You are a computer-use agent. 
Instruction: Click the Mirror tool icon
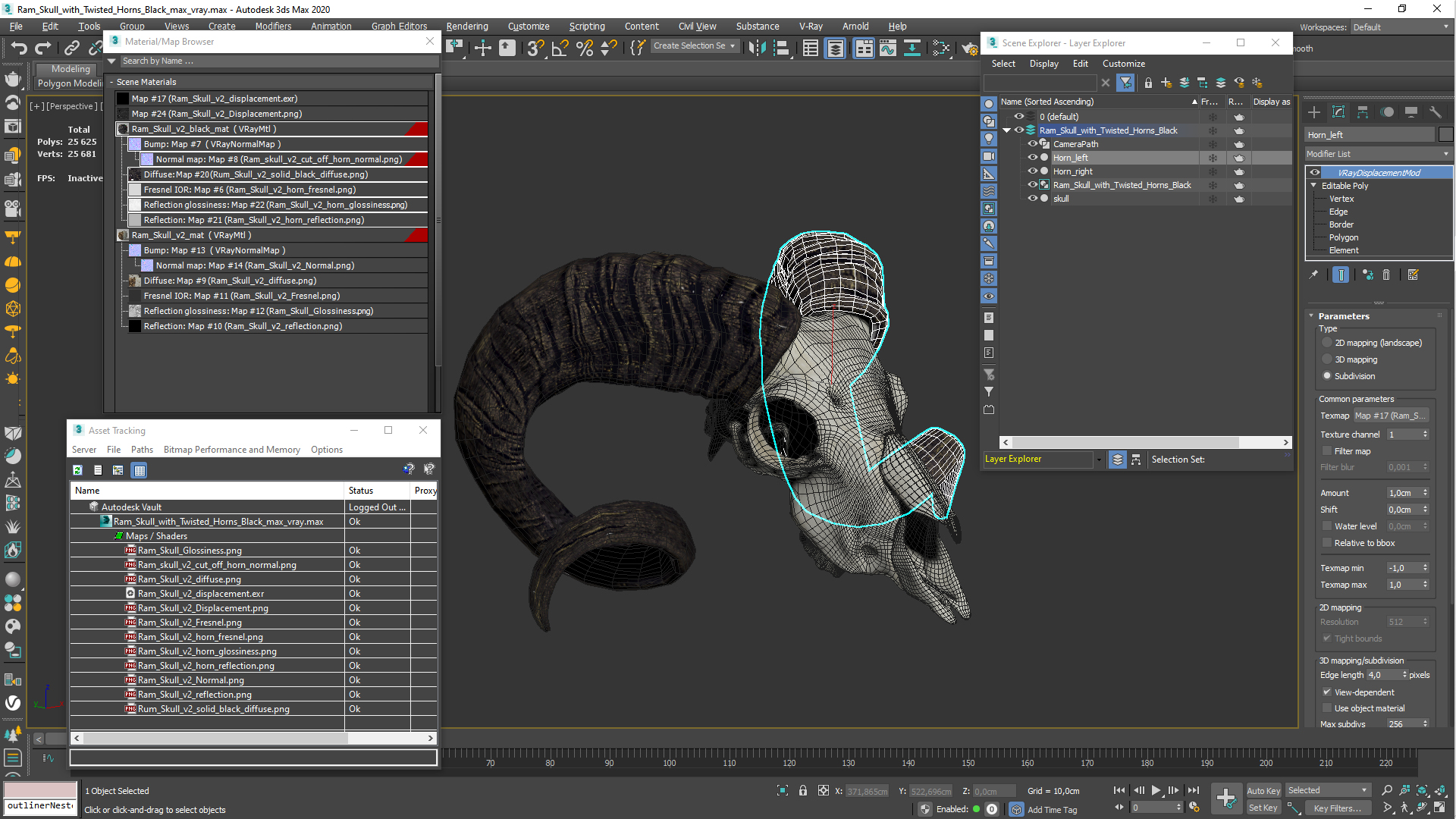click(x=757, y=49)
